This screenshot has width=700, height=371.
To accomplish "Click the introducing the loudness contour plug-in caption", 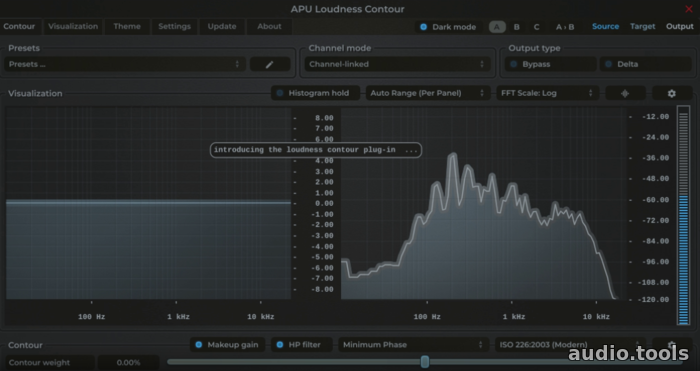I will [316, 150].
